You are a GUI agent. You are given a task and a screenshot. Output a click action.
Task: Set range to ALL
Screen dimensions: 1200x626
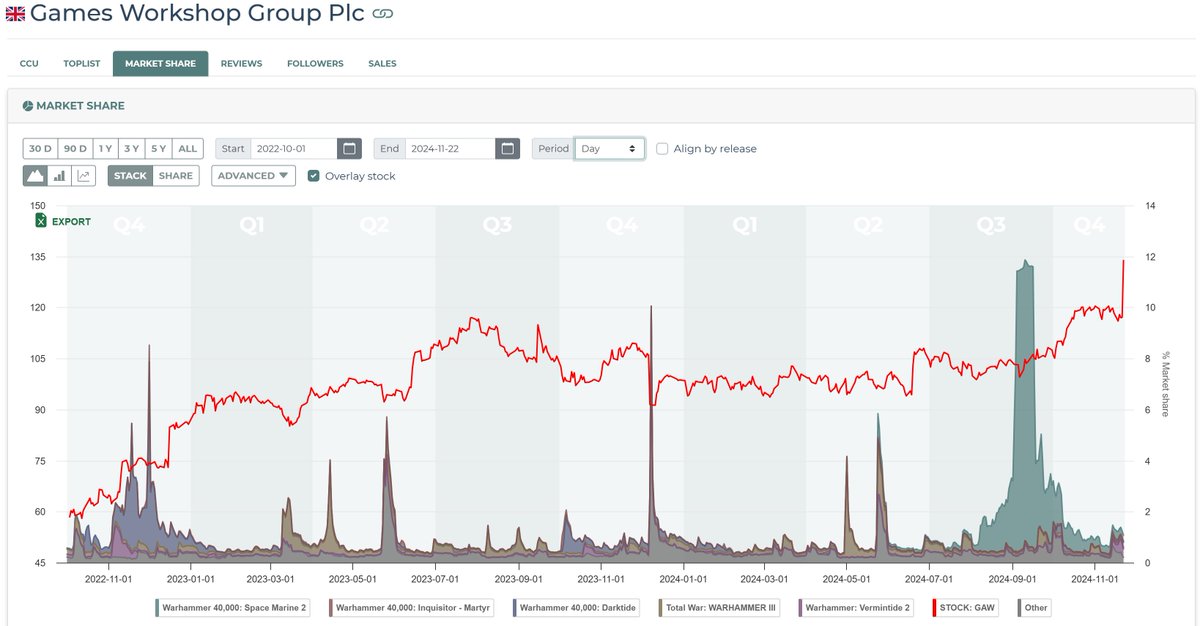[x=188, y=148]
